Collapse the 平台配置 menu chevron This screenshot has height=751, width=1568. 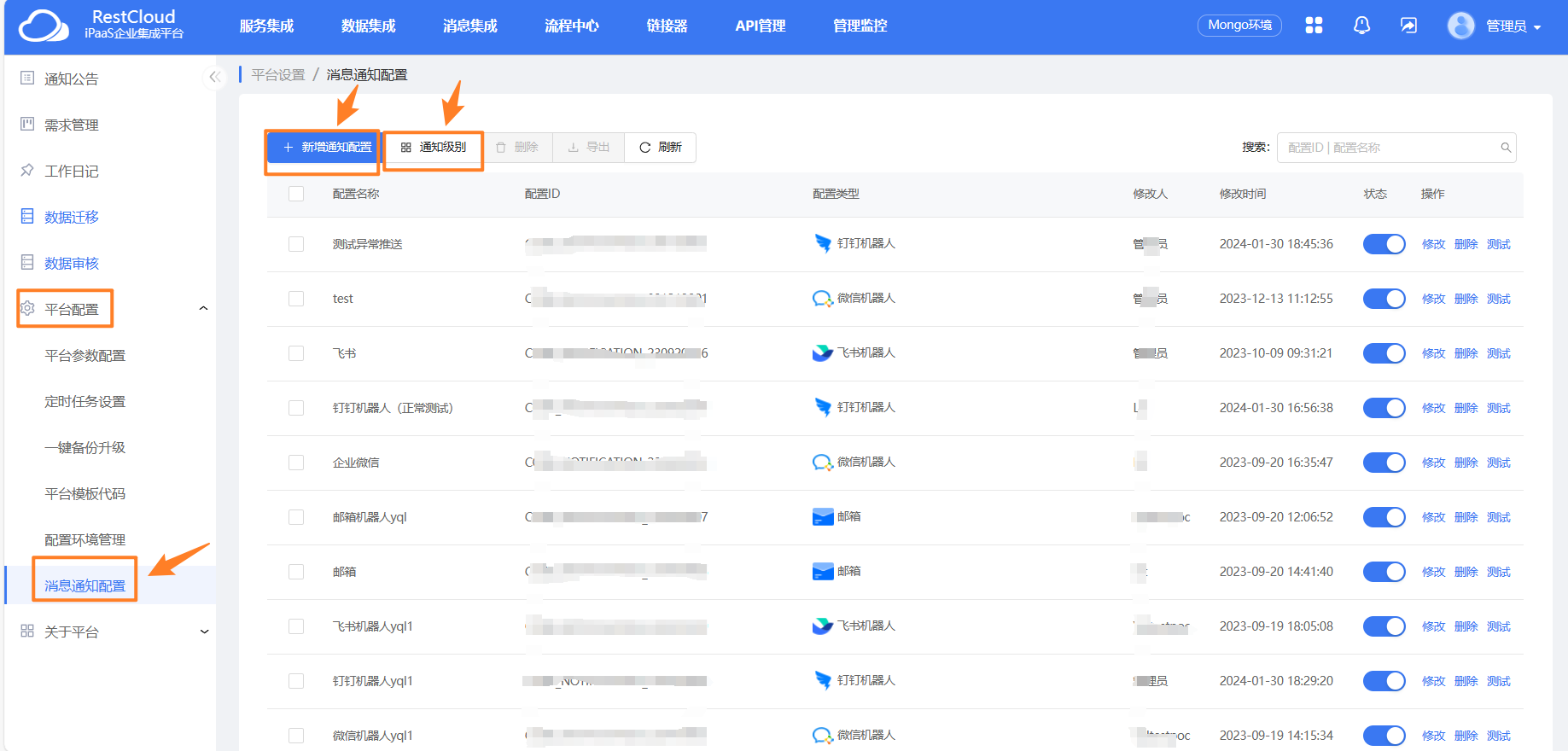203,308
